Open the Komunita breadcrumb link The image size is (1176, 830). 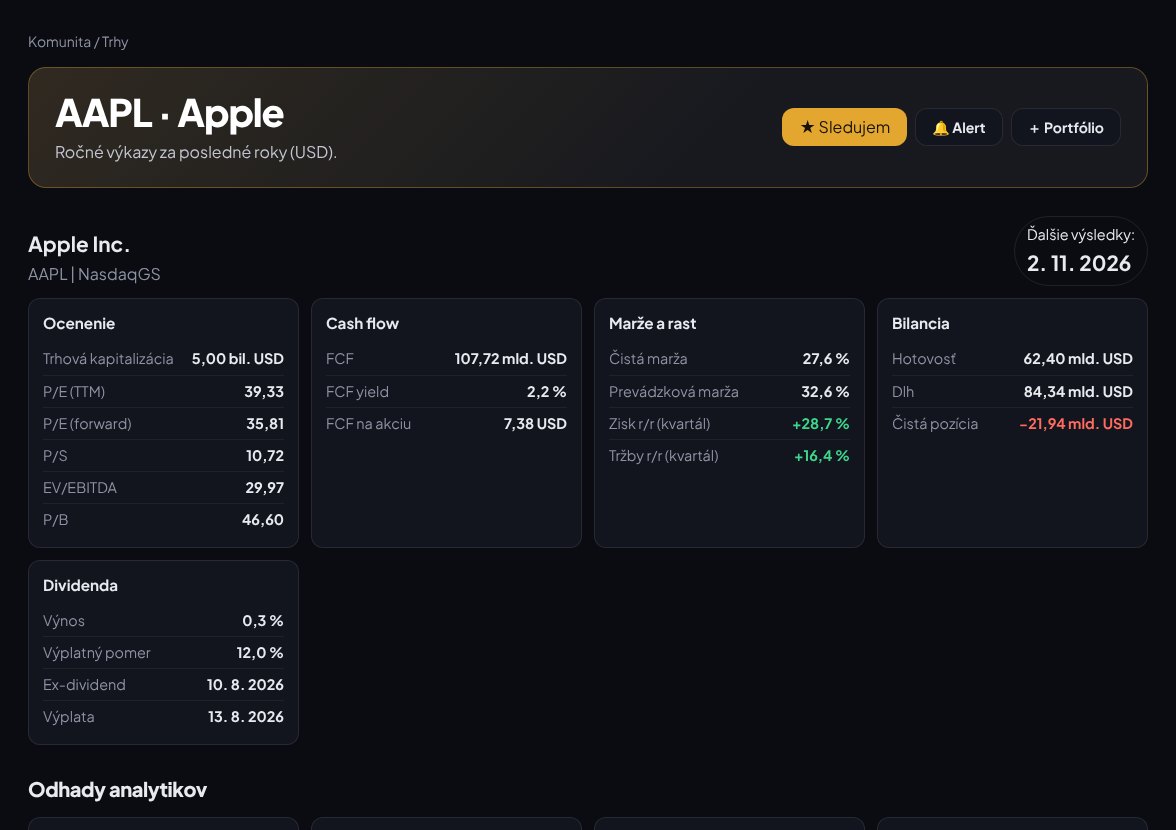click(59, 42)
